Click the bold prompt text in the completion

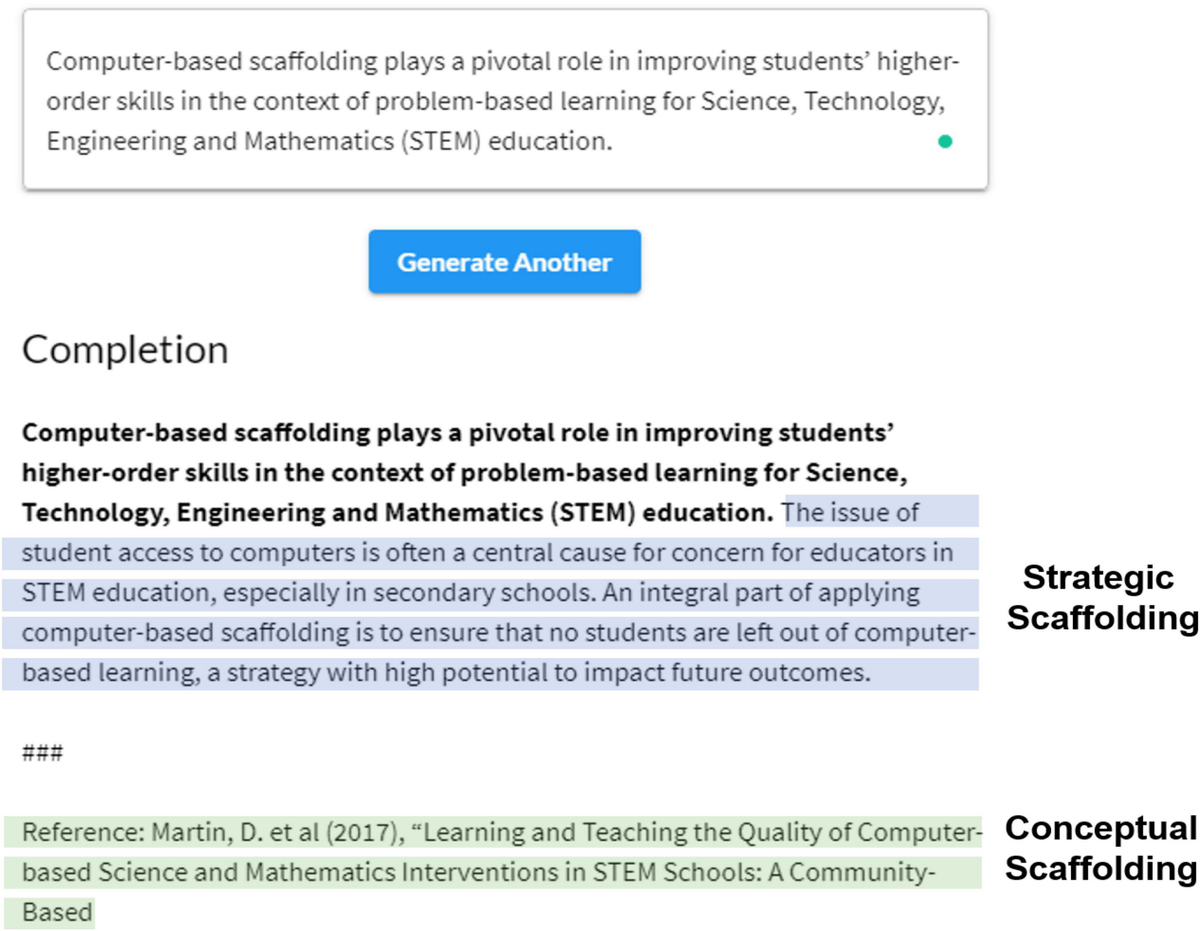point(457,433)
